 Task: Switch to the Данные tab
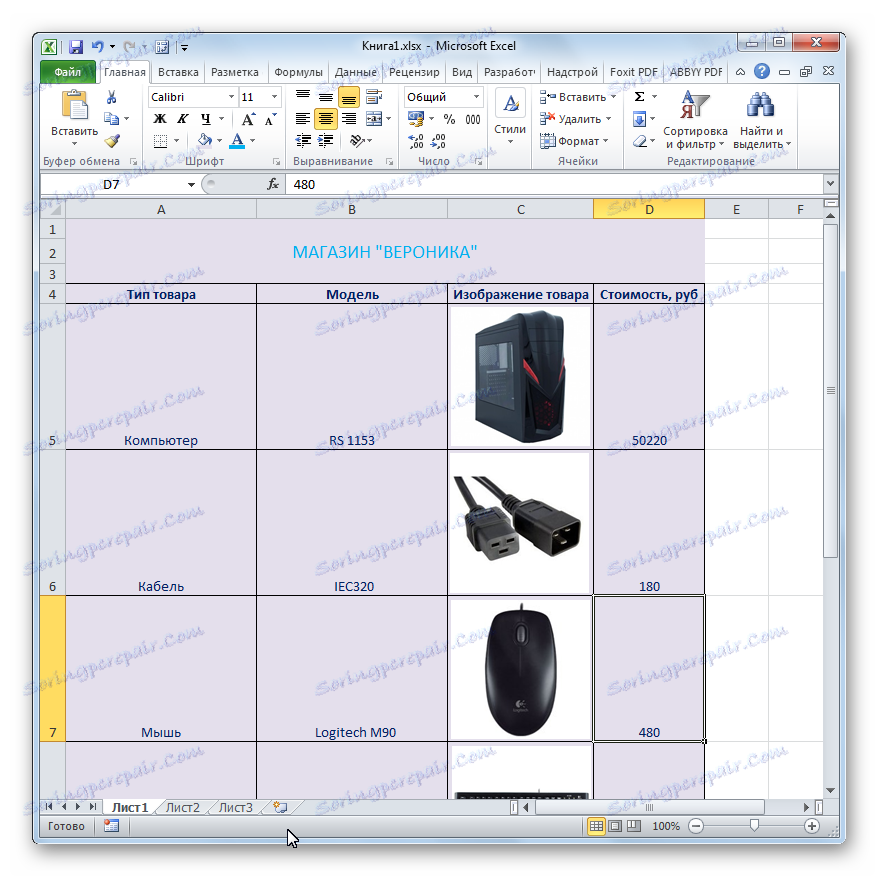point(355,72)
